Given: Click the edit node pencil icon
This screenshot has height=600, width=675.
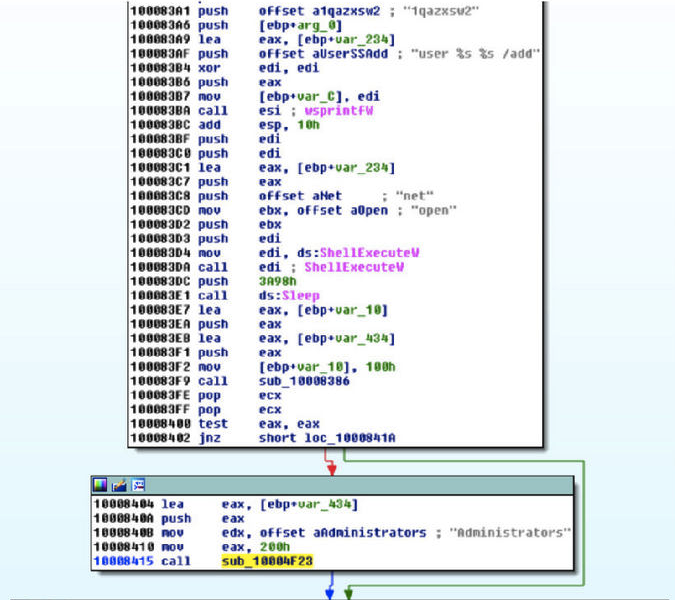Looking at the screenshot, I should coord(119,485).
